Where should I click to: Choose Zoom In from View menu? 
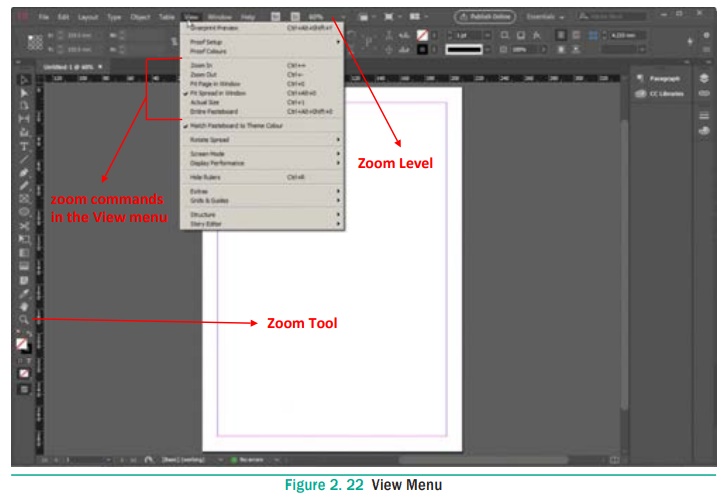[x=262, y=65]
